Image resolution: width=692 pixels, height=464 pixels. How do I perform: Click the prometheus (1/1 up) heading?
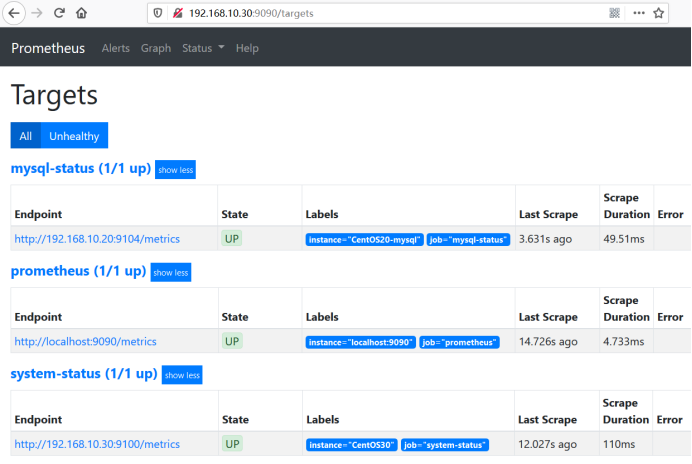78,271
